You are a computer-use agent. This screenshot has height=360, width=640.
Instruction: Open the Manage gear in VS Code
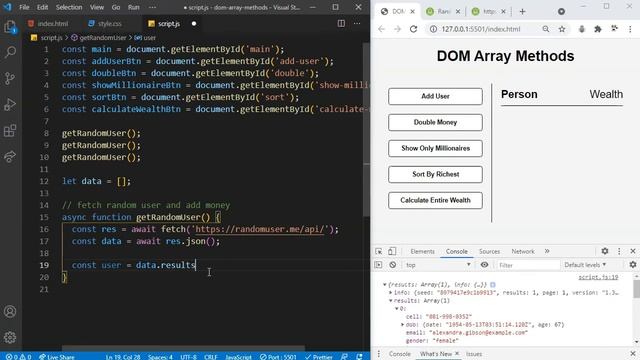tap(10, 337)
